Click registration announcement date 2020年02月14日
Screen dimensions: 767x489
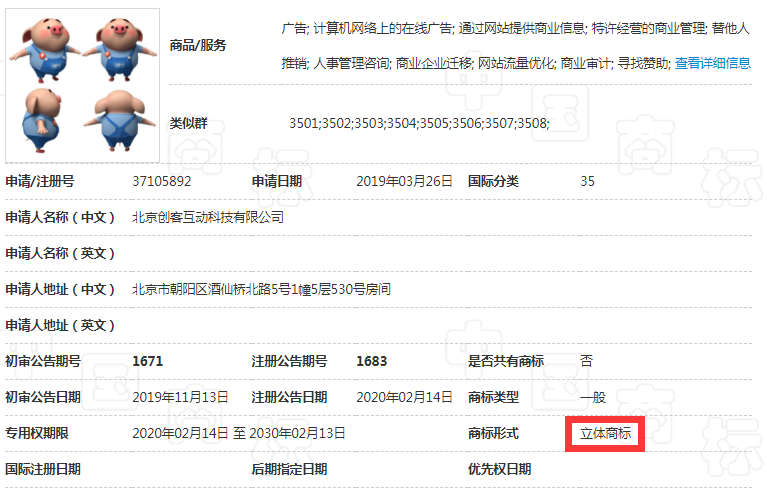click(404, 397)
